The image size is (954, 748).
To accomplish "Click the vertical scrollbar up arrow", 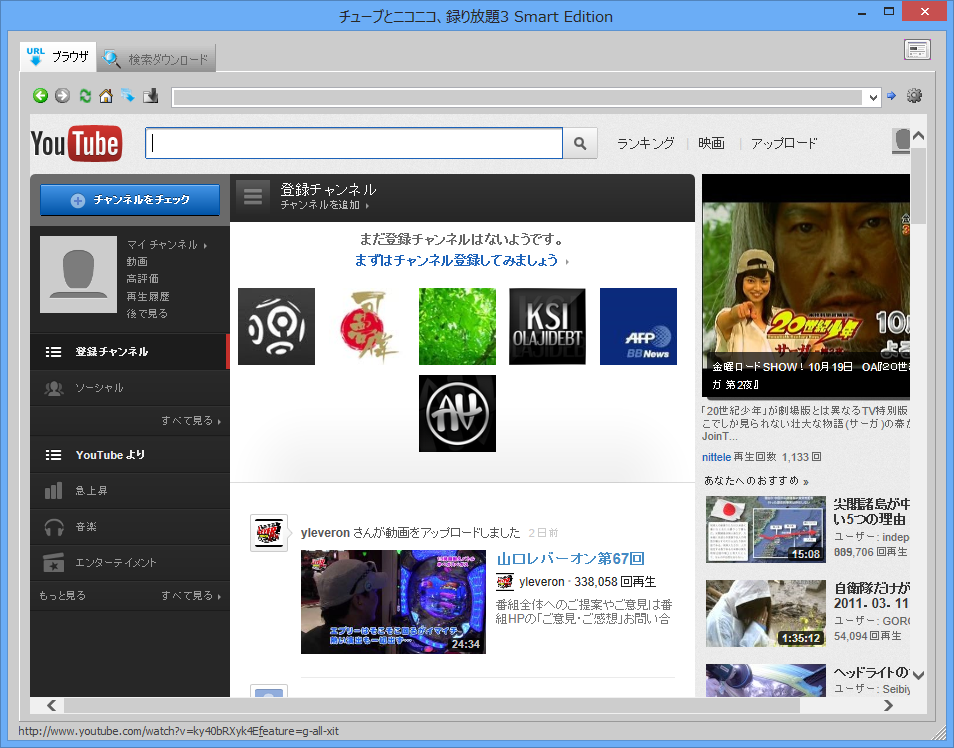I will 918,136.
